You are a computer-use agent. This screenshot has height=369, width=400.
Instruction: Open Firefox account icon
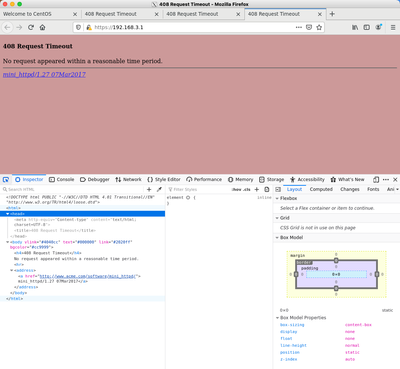[378, 27]
